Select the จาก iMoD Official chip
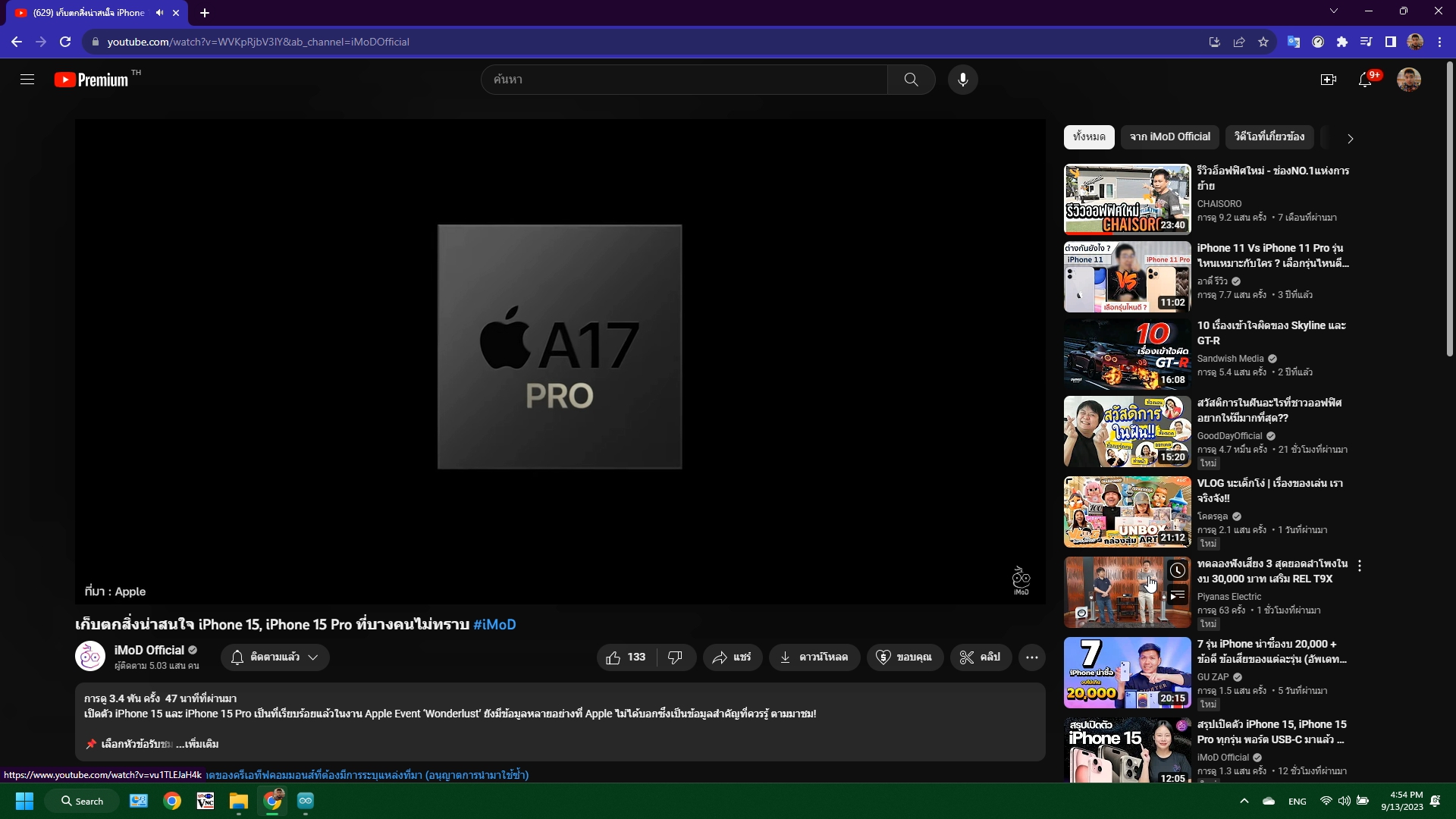1456x819 pixels. click(x=1169, y=136)
